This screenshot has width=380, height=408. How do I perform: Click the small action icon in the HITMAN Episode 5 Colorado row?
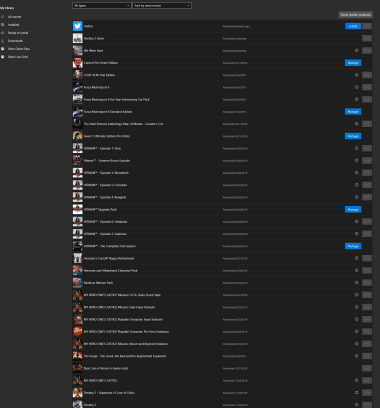(x=357, y=185)
